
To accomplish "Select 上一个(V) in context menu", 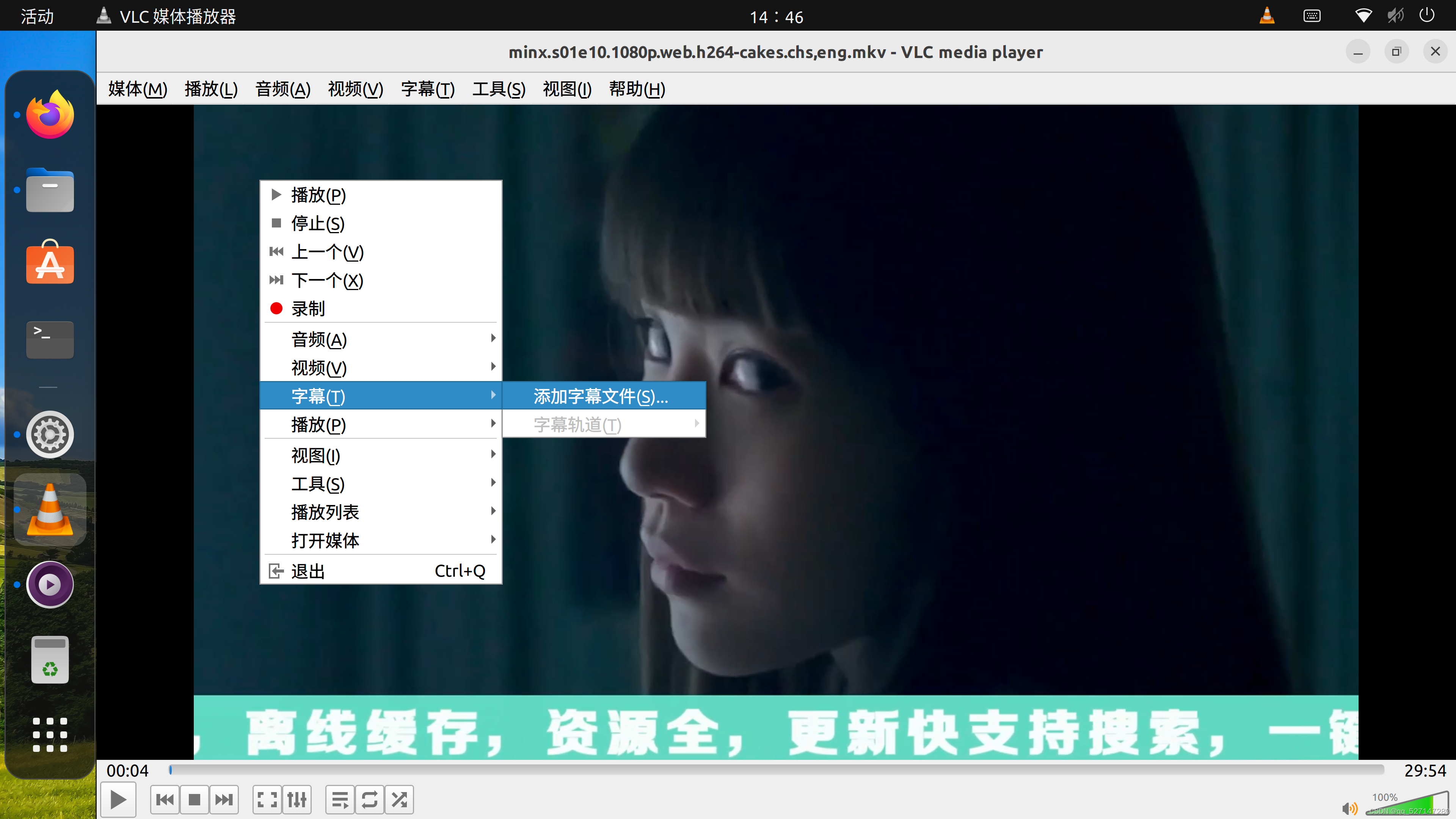I will (381, 251).
